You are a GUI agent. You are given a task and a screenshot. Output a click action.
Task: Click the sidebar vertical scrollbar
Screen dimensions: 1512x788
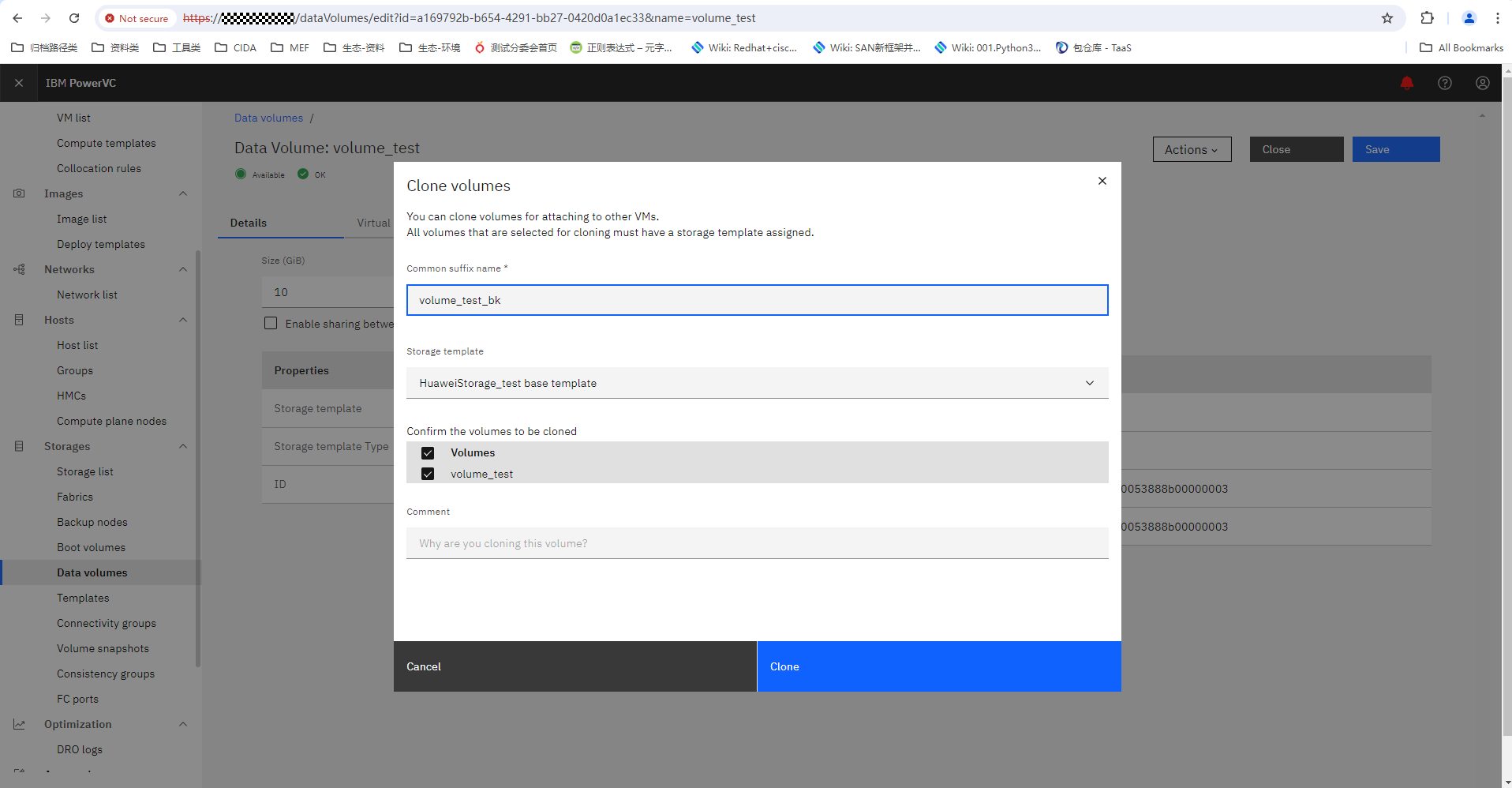pyautogui.click(x=198, y=458)
